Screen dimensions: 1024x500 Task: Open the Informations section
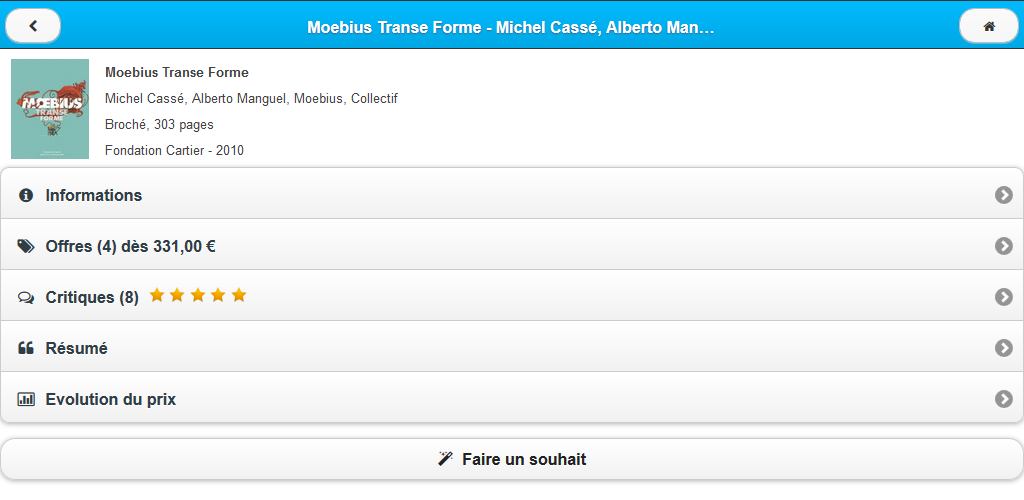click(x=94, y=195)
